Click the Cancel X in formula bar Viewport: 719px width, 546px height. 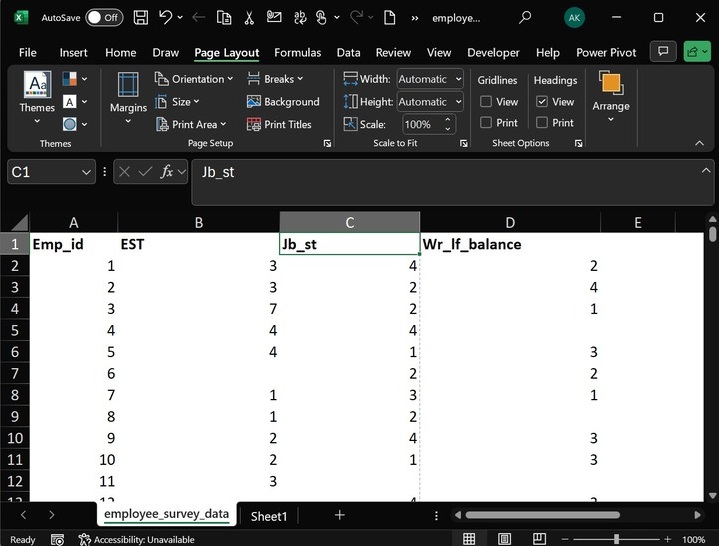(124, 172)
